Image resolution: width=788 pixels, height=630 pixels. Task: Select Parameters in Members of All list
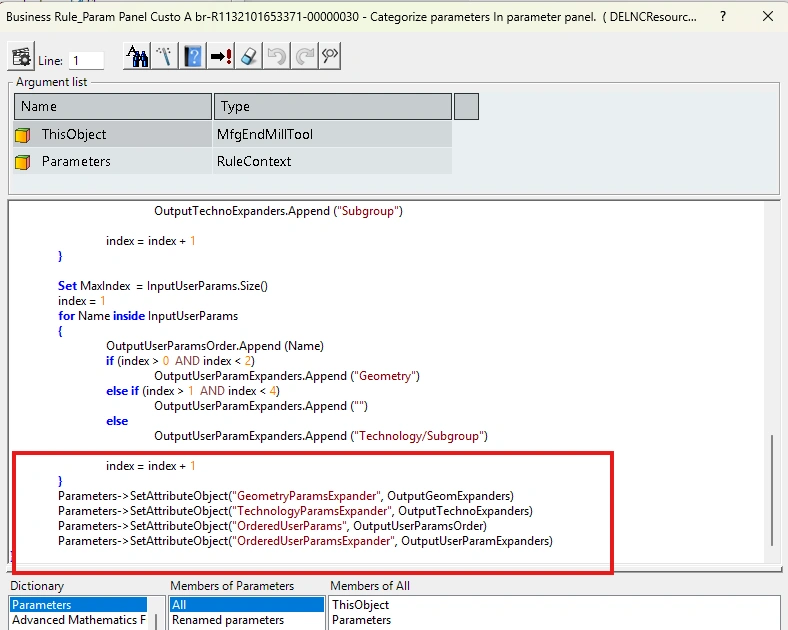coord(361,620)
